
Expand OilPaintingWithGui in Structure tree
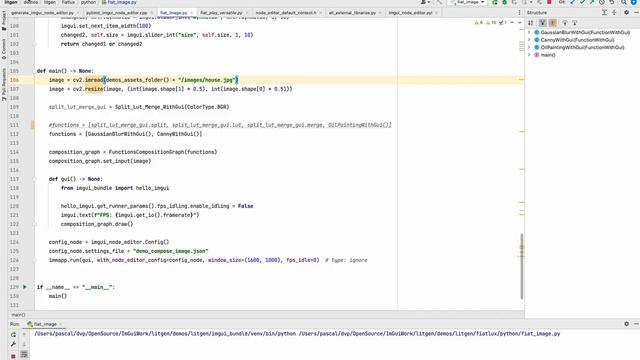529,47
